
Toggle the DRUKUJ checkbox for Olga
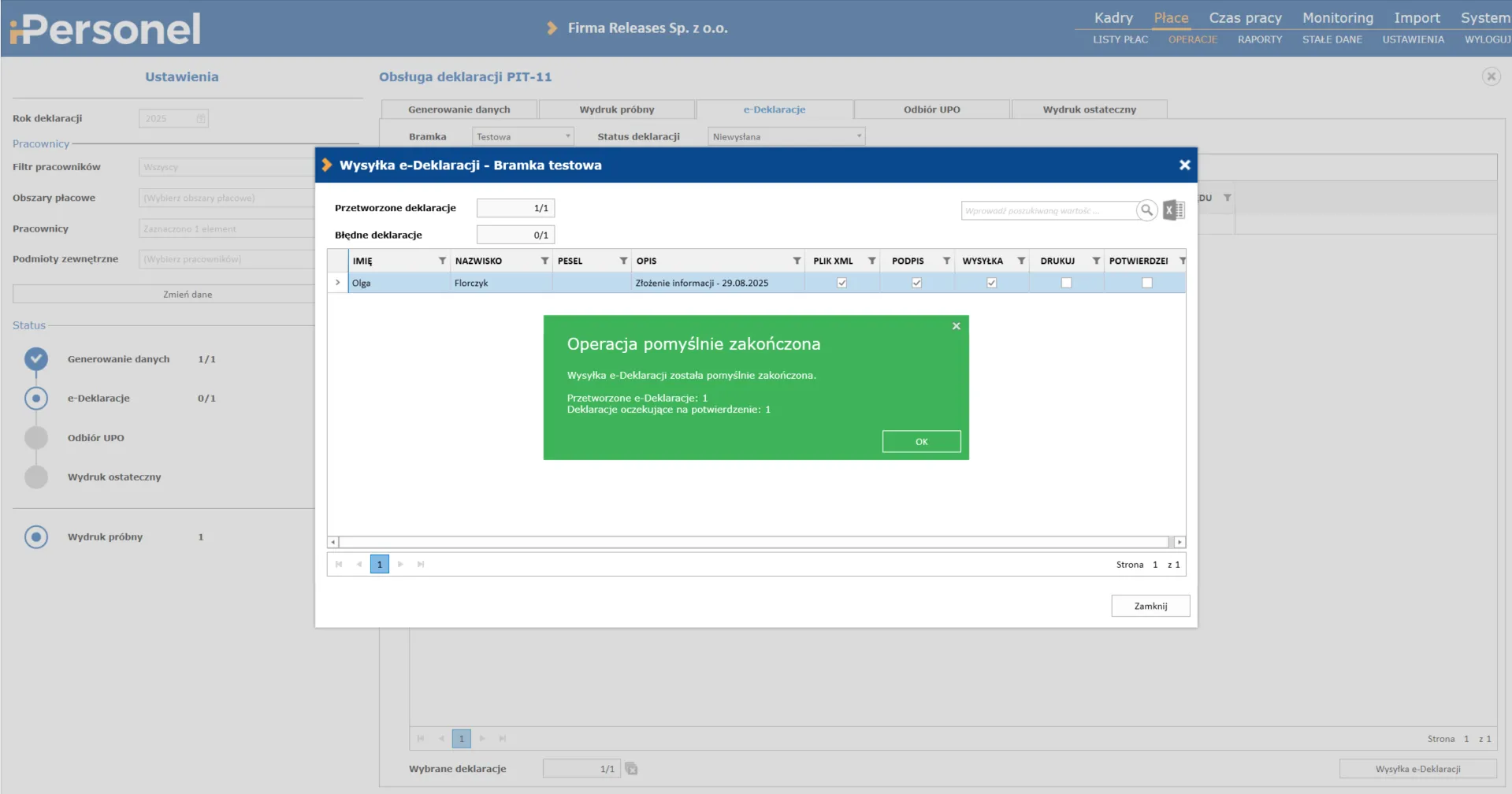coord(1066,283)
